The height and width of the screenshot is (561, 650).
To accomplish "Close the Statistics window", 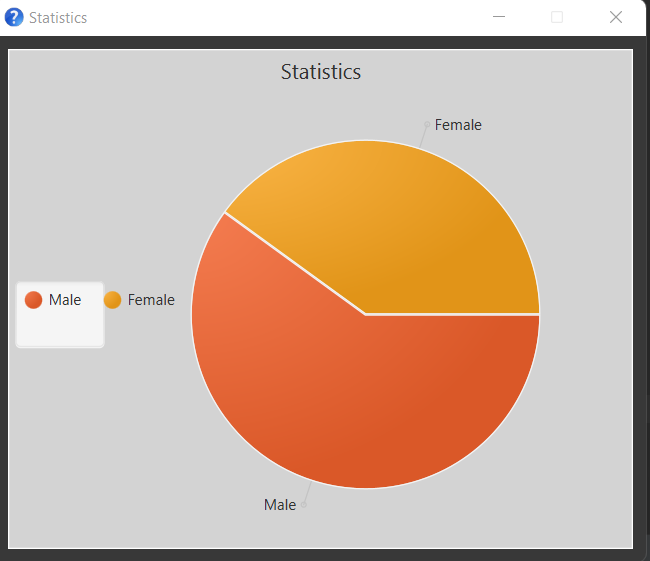I will [x=616, y=17].
